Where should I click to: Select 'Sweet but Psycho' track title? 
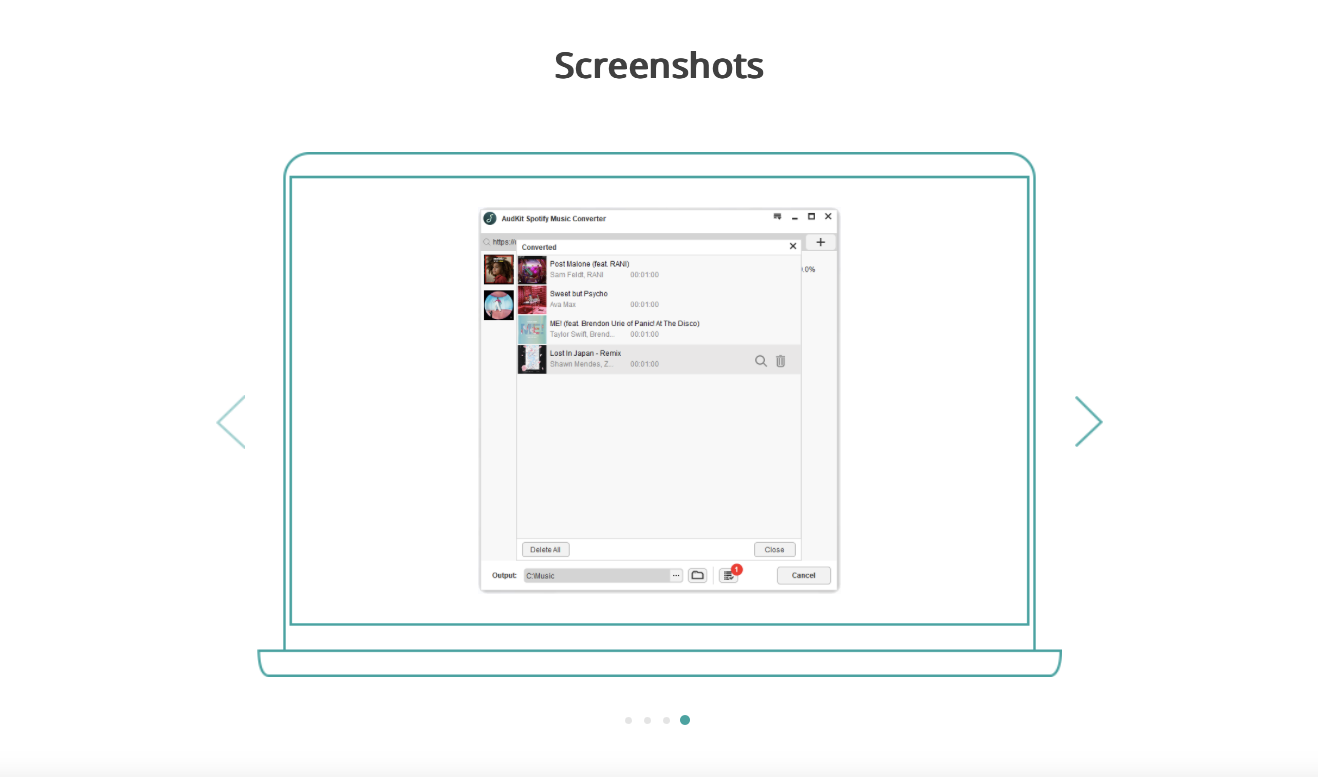pos(579,294)
